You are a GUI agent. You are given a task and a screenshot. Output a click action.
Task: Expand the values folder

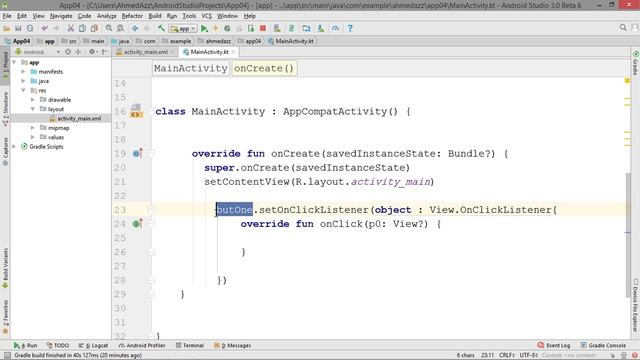pyautogui.click(x=33, y=137)
